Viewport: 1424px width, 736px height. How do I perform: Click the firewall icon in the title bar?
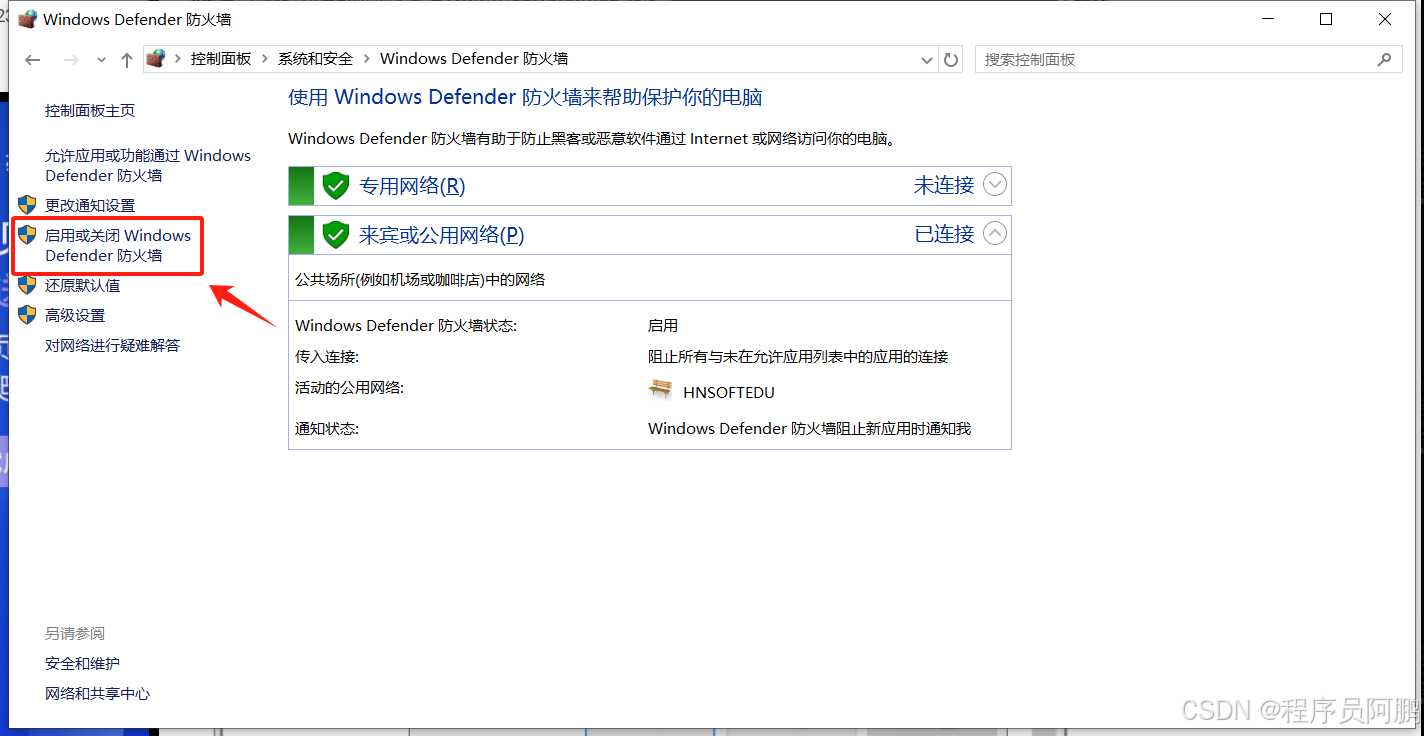point(27,19)
